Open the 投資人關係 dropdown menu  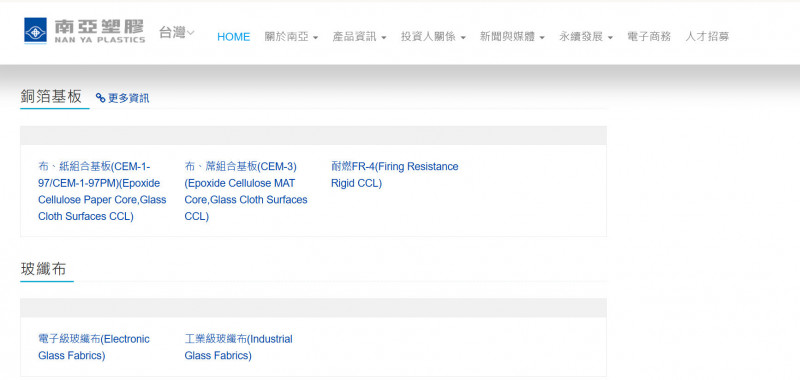[433, 37]
